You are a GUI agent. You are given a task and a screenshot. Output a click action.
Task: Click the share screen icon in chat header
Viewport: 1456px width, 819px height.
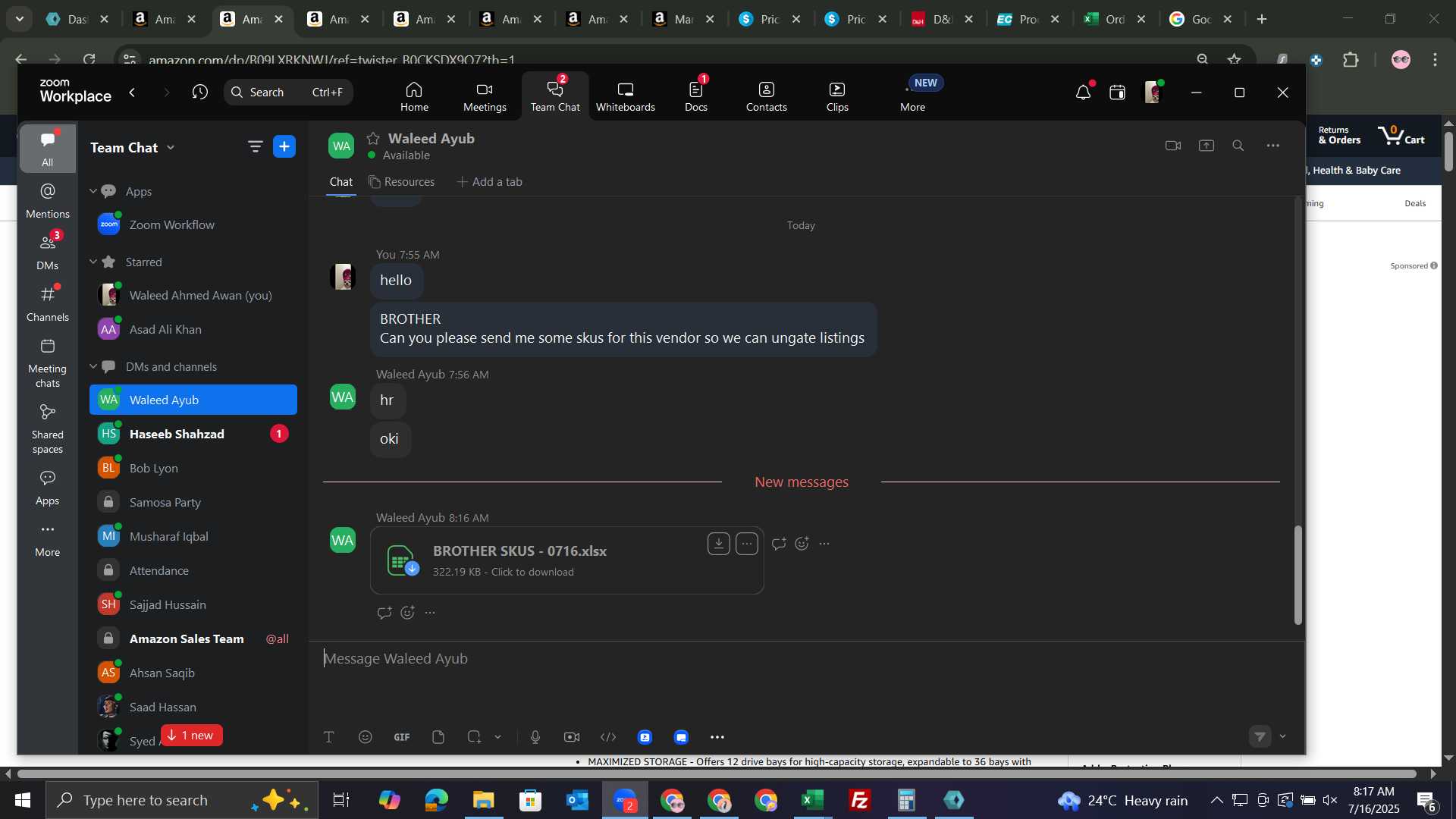click(1206, 146)
